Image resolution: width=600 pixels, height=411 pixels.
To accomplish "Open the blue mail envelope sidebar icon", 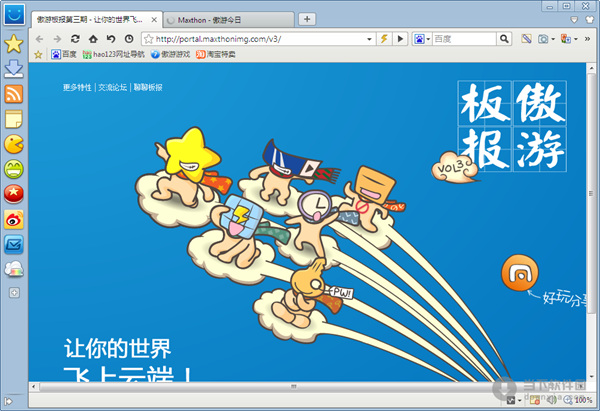I will pos(14,245).
